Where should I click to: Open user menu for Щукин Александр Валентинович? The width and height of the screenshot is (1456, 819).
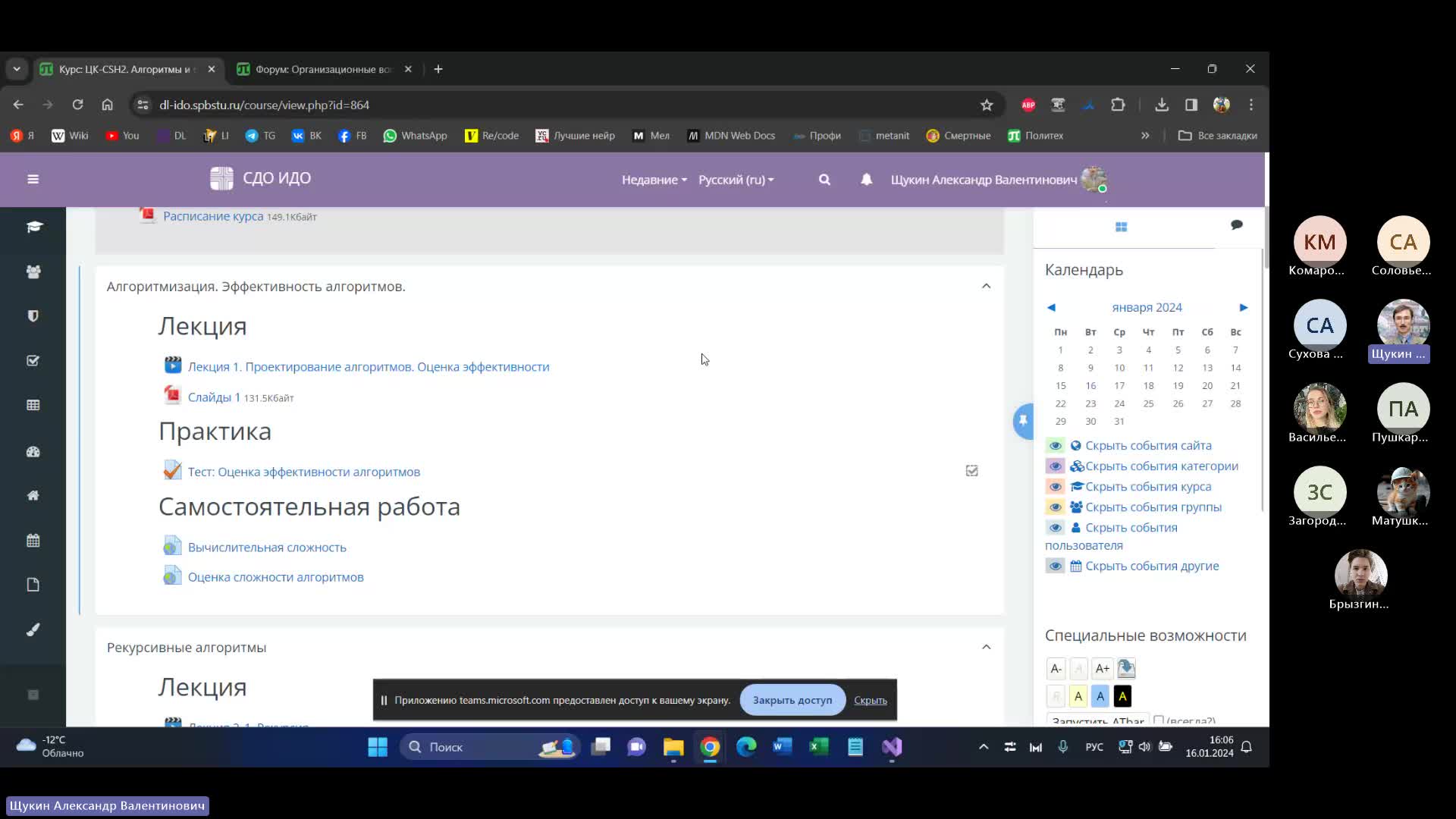coord(998,180)
